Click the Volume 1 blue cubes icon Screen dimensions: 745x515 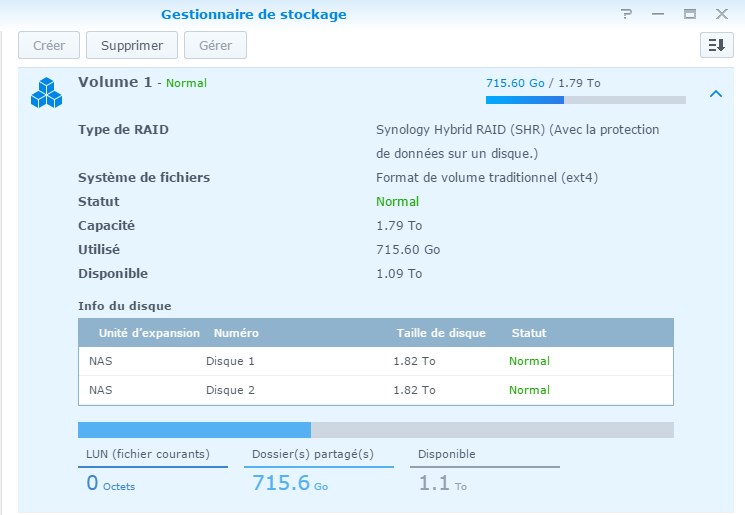tap(46, 92)
